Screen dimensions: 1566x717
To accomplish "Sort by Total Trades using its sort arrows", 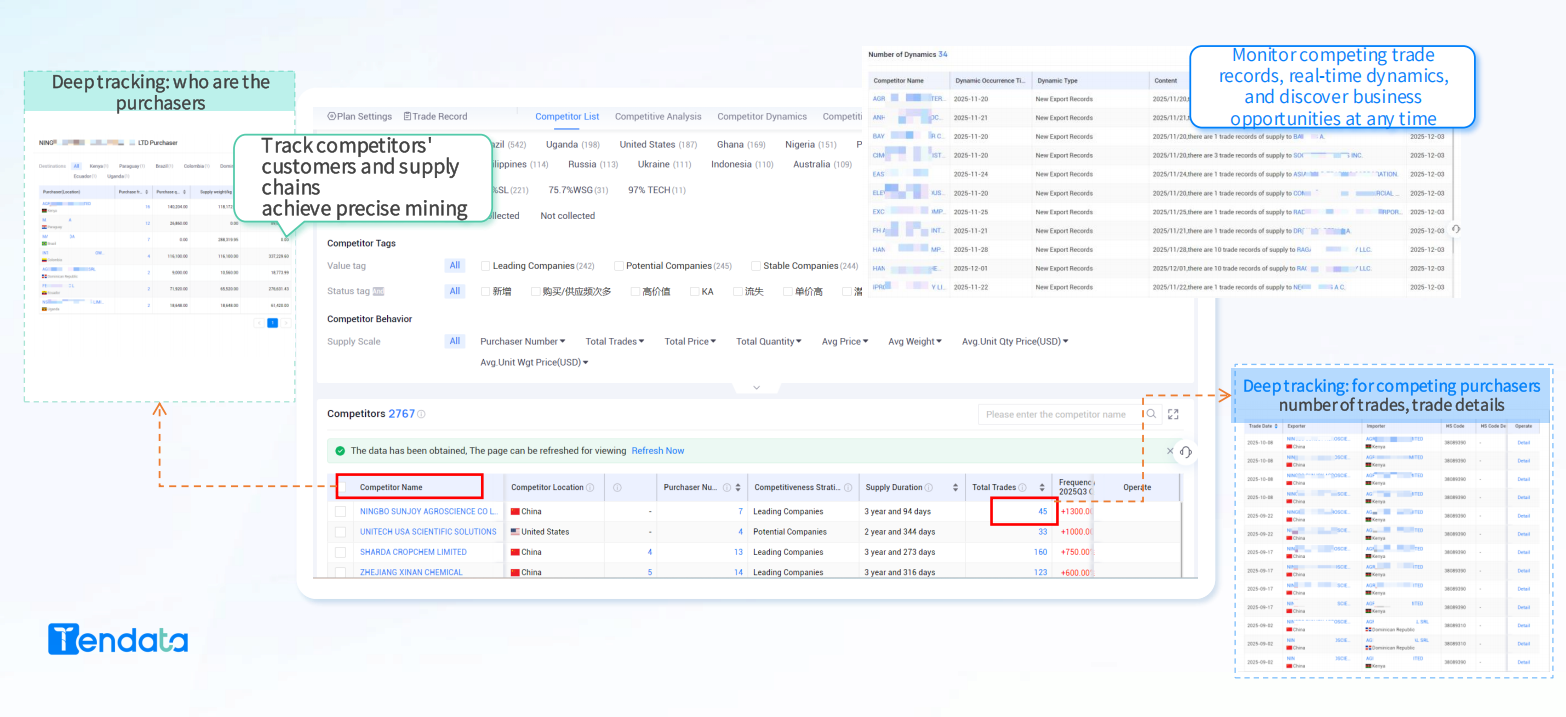I will coord(1041,486).
